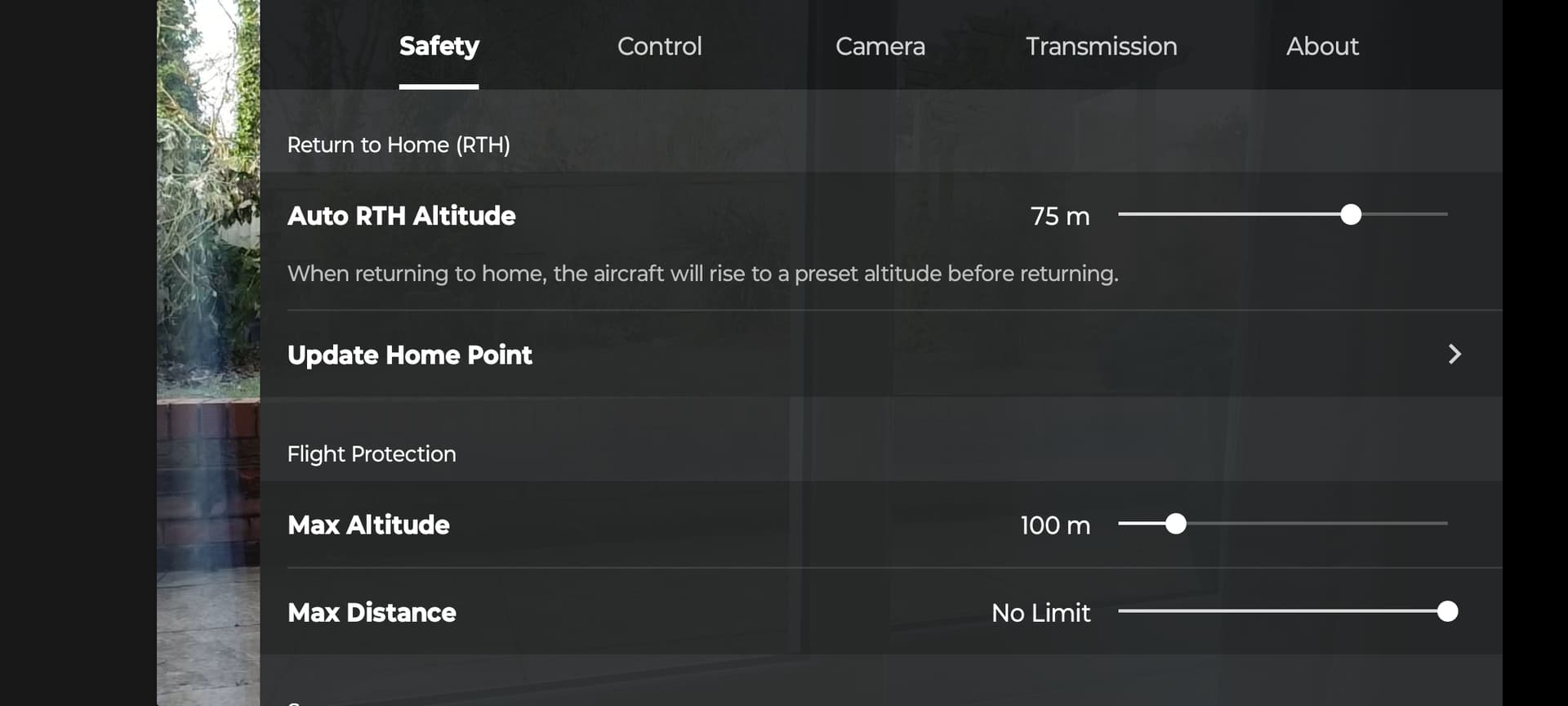1568x706 pixels.
Task: Click the middle of the Max Altitude track
Action: [x=1283, y=523]
